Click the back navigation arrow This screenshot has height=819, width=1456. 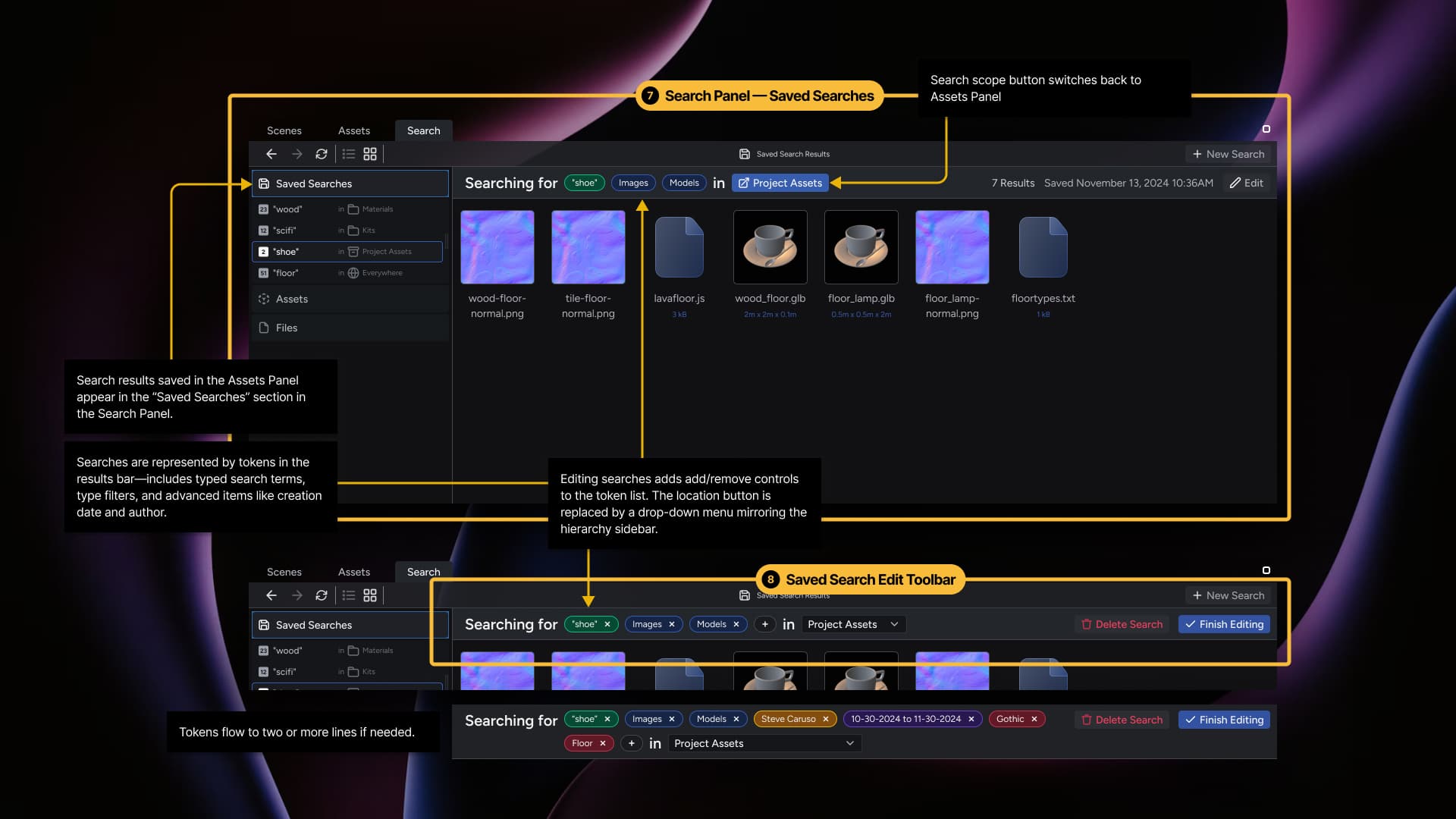pos(271,154)
